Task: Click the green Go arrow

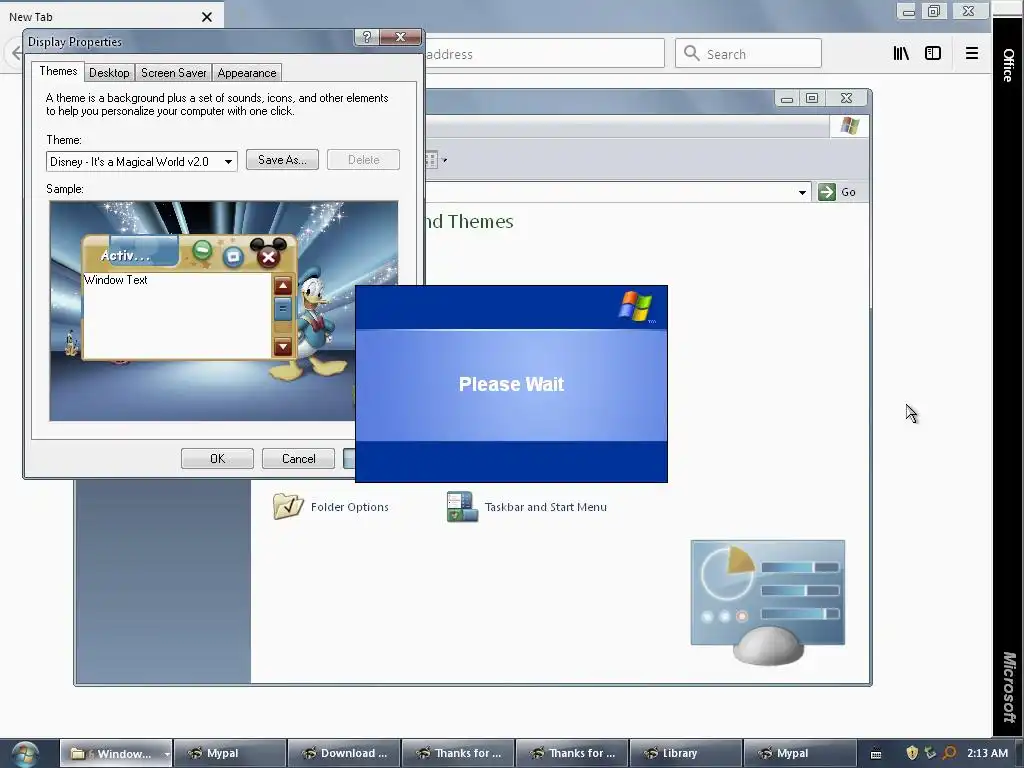Action: 827,192
